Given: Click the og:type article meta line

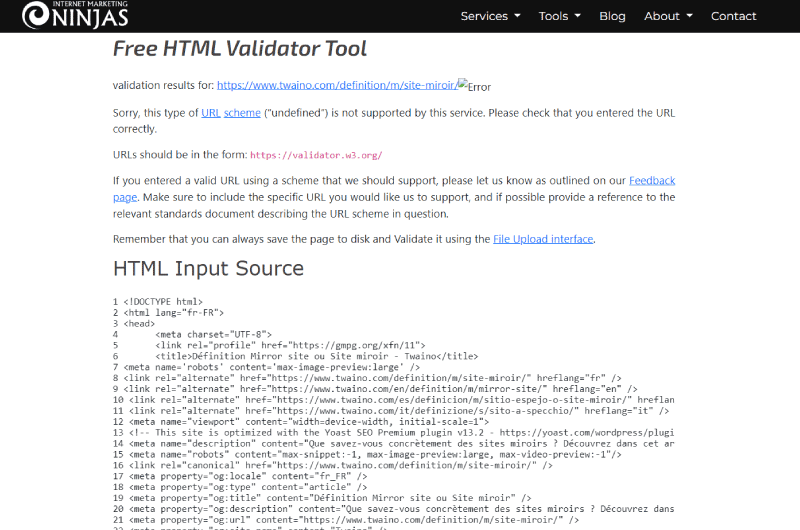Looking at the screenshot, I should (x=240, y=487).
